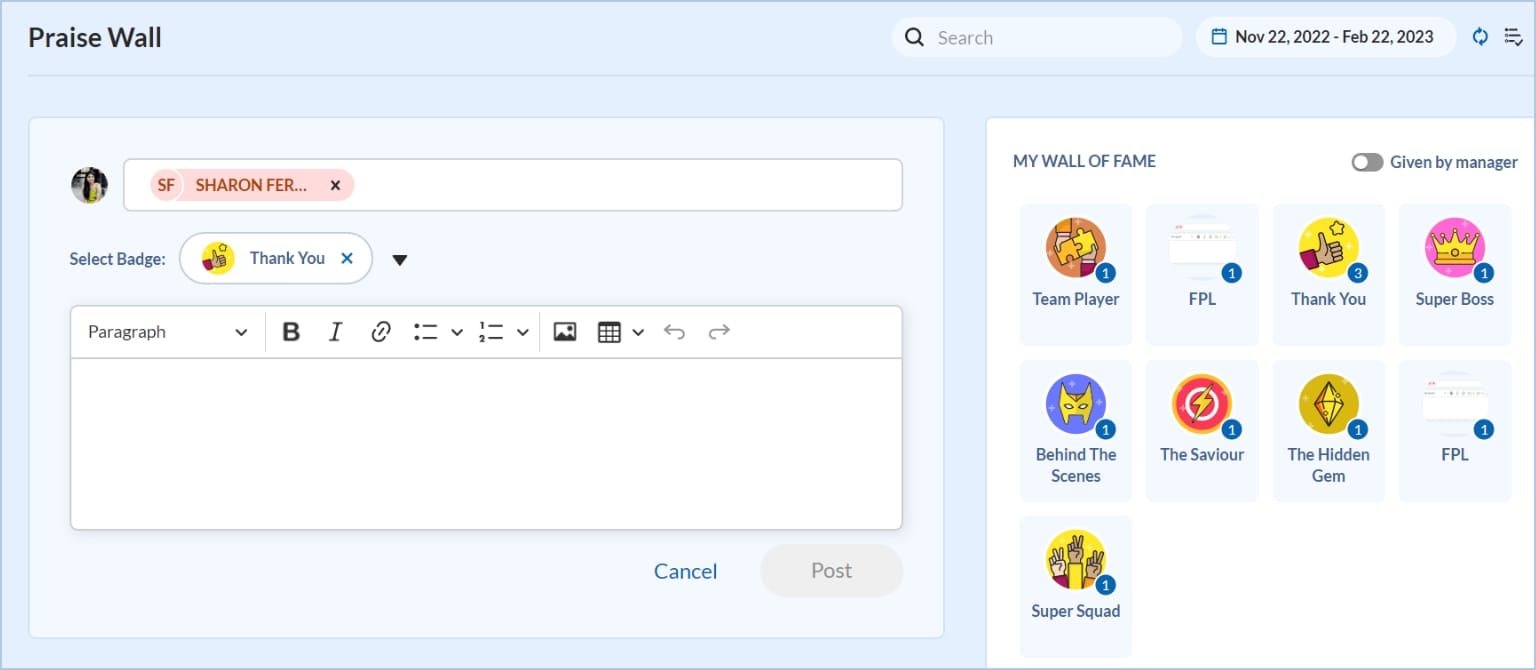The height and width of the screenshot is (670, 1536).
Task: Remove the Sharon Fer... recipient chip
Action: pos(335,185)
